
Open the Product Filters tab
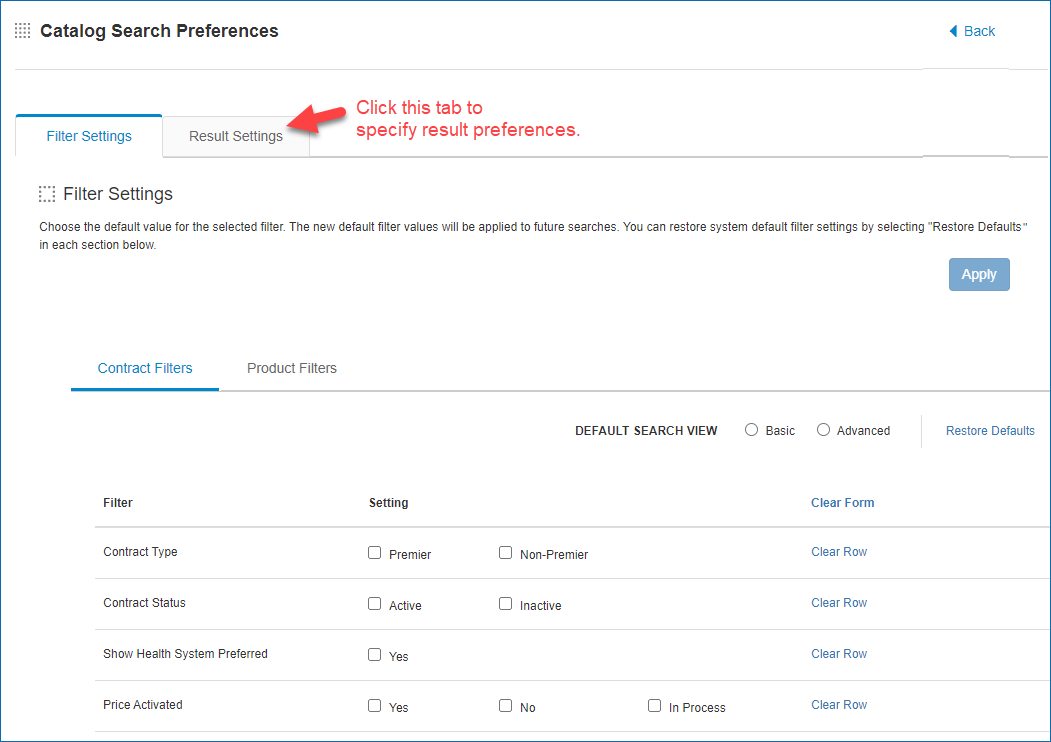pyautogui.click(x=292, y=368)
